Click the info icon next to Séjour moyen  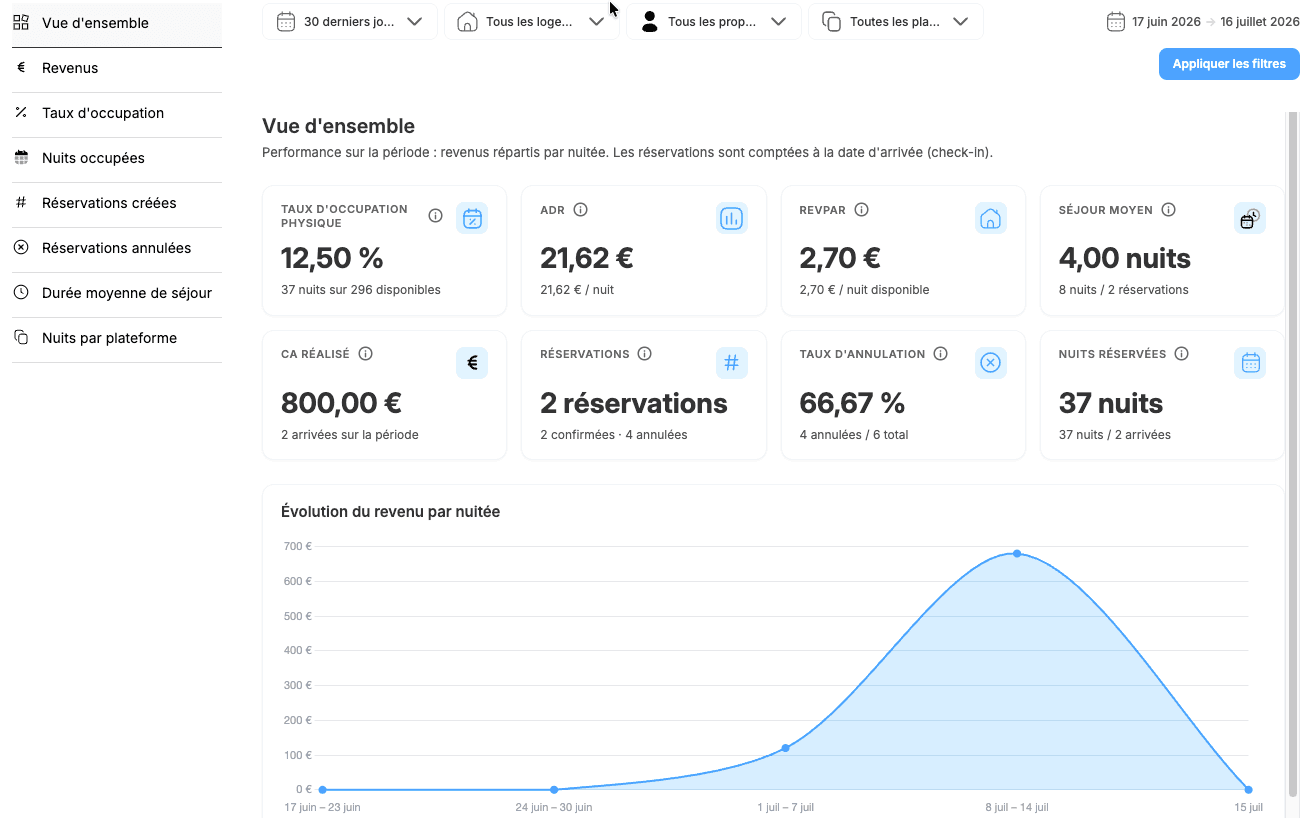pyautogui.click(x=1168, y=210)
